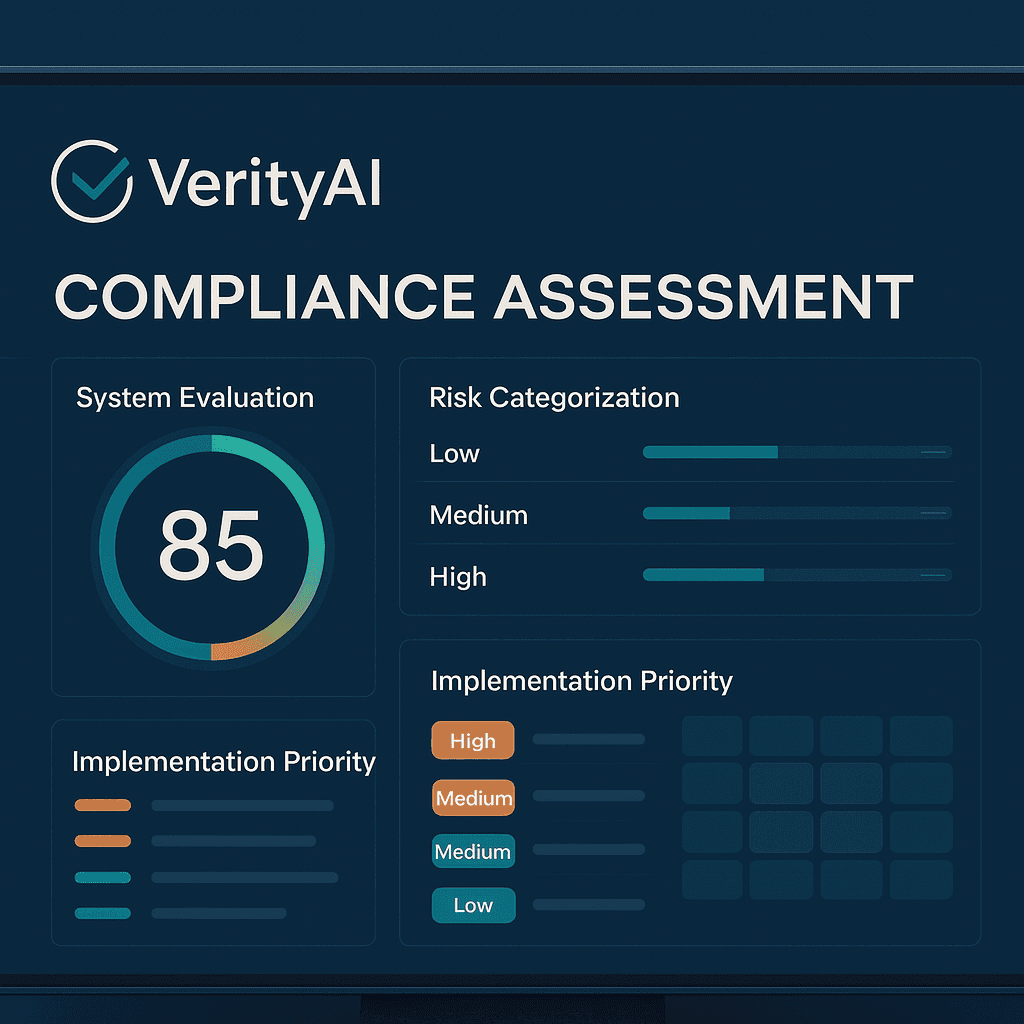Click the High risk progress bar
Screen dimensions: 1024x1024
point(797,575)
